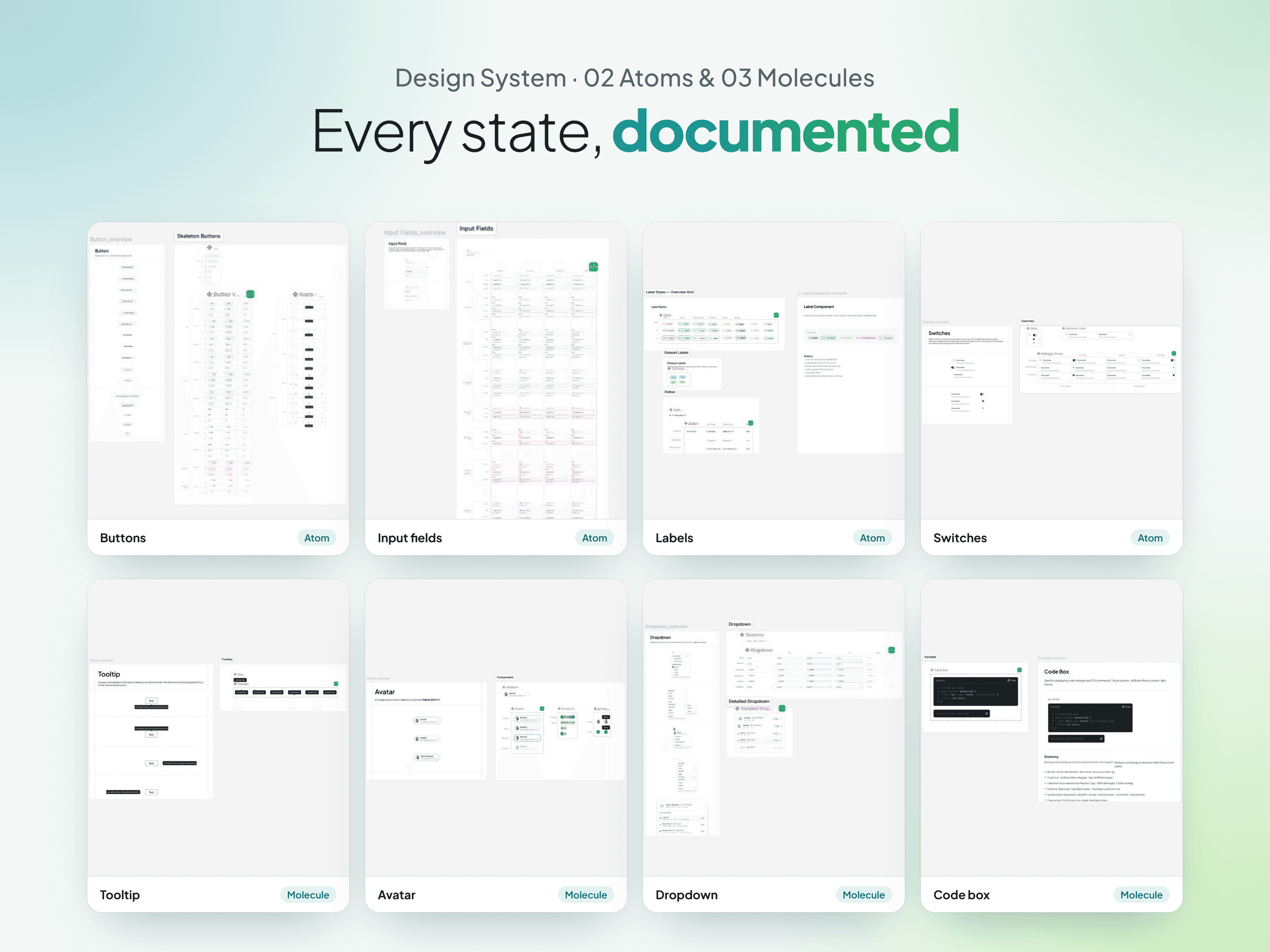This screenshot has height=952, width=1270.
Task: Open the Labels card preview thumbnail
Action: pos(774,371)
